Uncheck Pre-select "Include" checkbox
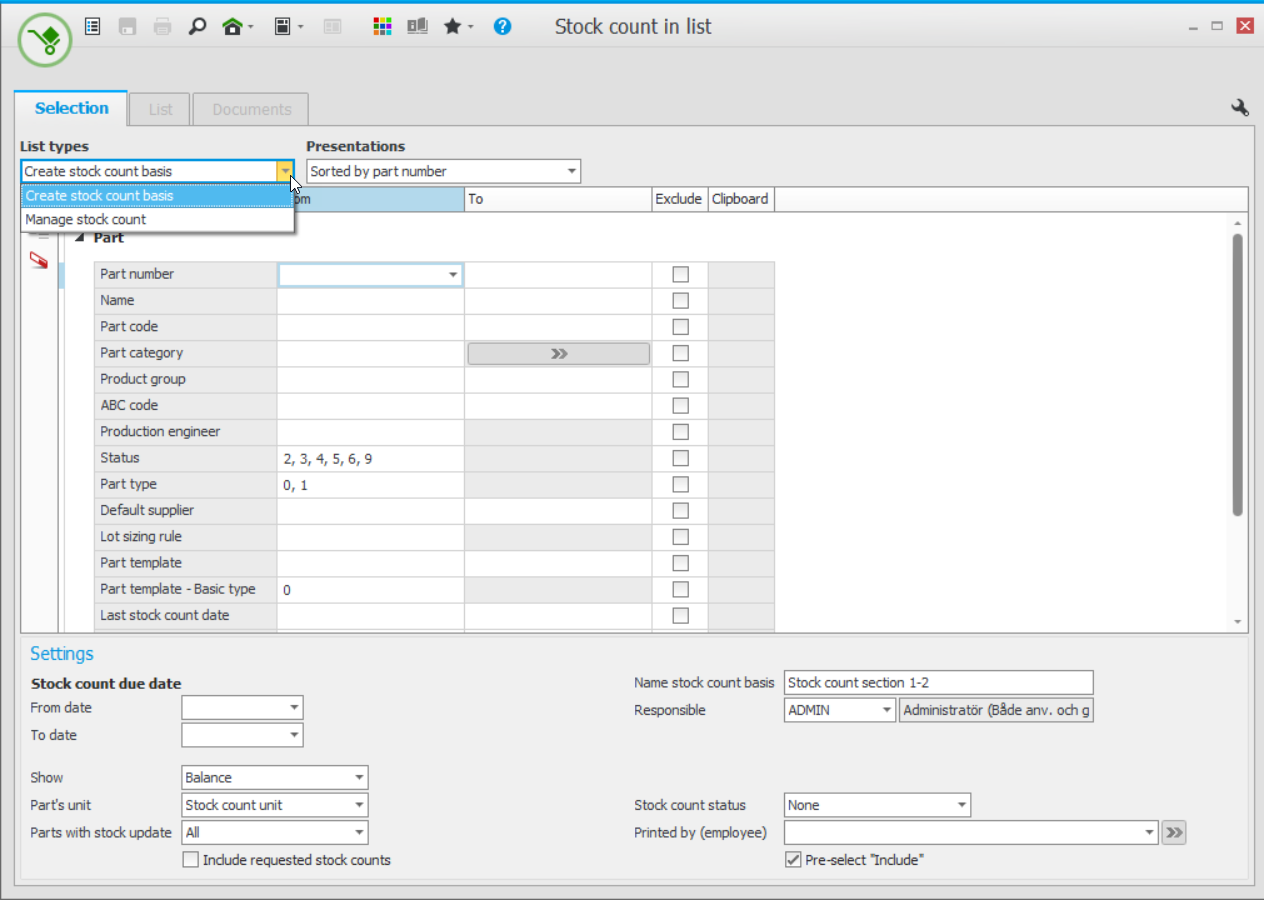1264x900 pixels. (x=793, y=860)
